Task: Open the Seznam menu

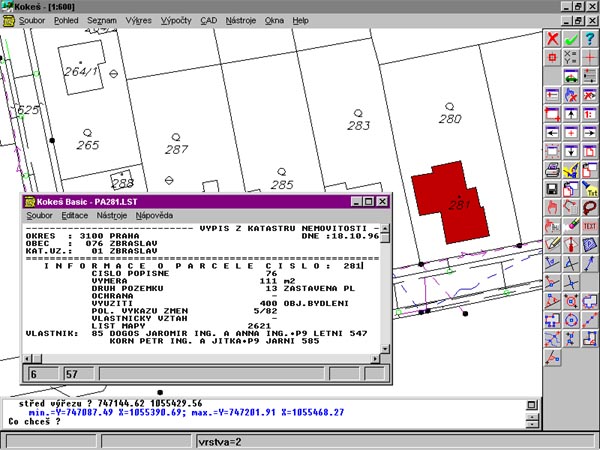Action: coord(101,19)
